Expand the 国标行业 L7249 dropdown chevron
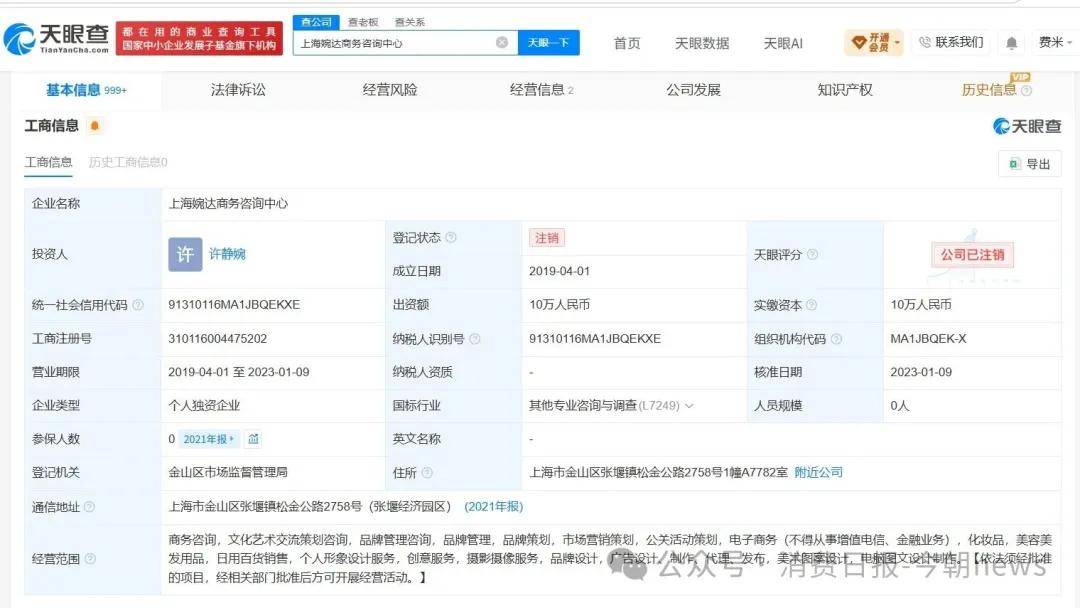 (689, 406)
